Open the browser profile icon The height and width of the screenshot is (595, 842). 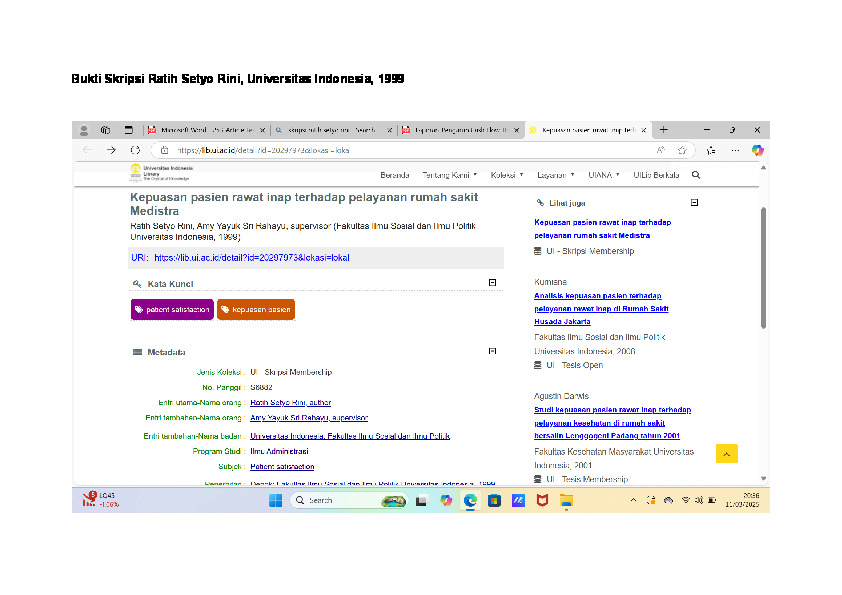pos(84,130)
